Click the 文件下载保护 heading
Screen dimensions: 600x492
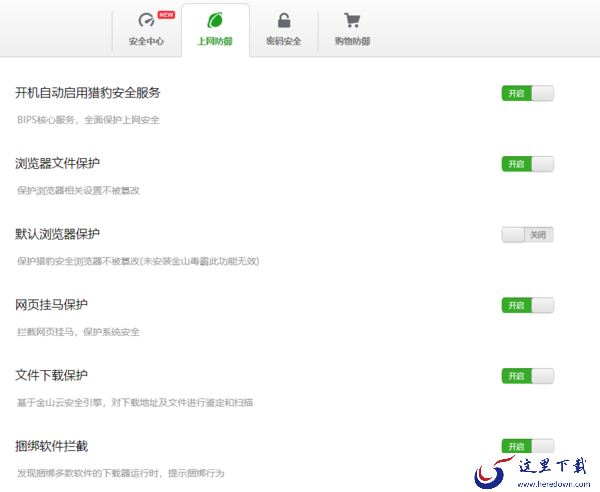pyautogui.click(x=51, y=375)
